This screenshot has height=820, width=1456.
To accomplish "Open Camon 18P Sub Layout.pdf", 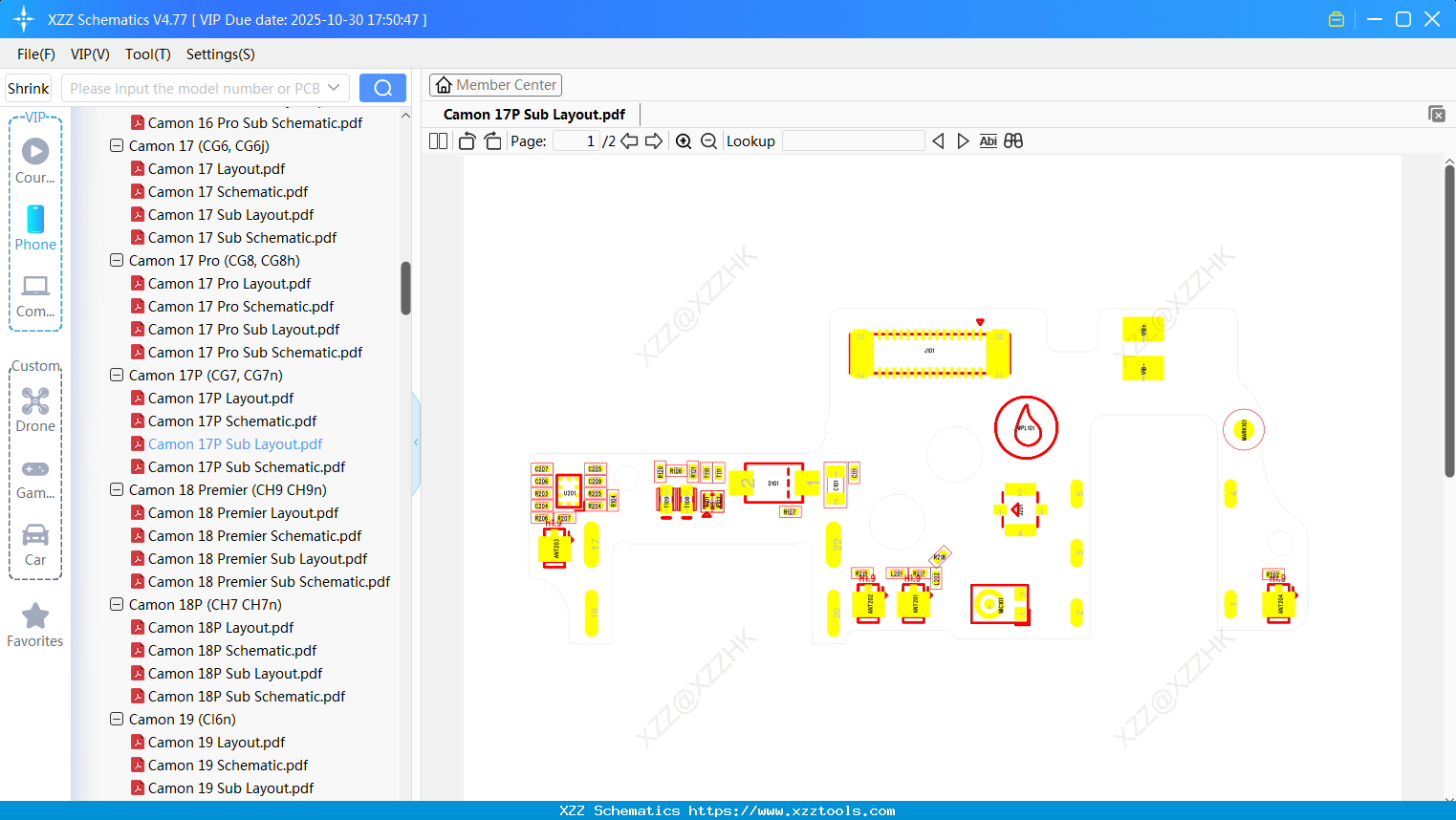I will point(235,673).
